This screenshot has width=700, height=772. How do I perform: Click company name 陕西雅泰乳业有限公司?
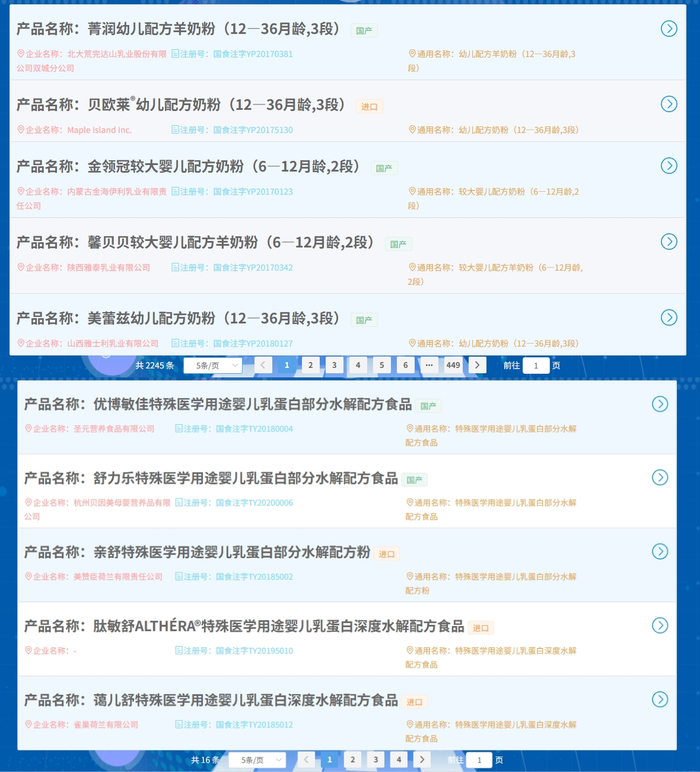pyautogui.click(x=108, y=267)
